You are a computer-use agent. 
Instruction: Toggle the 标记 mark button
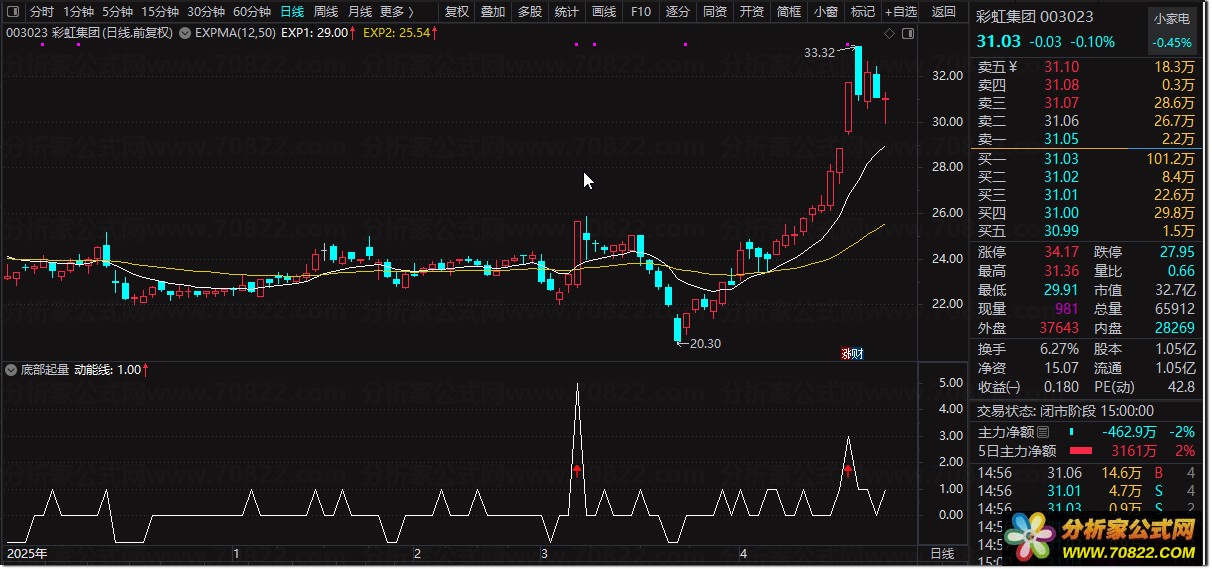click(x=862, y=12)
